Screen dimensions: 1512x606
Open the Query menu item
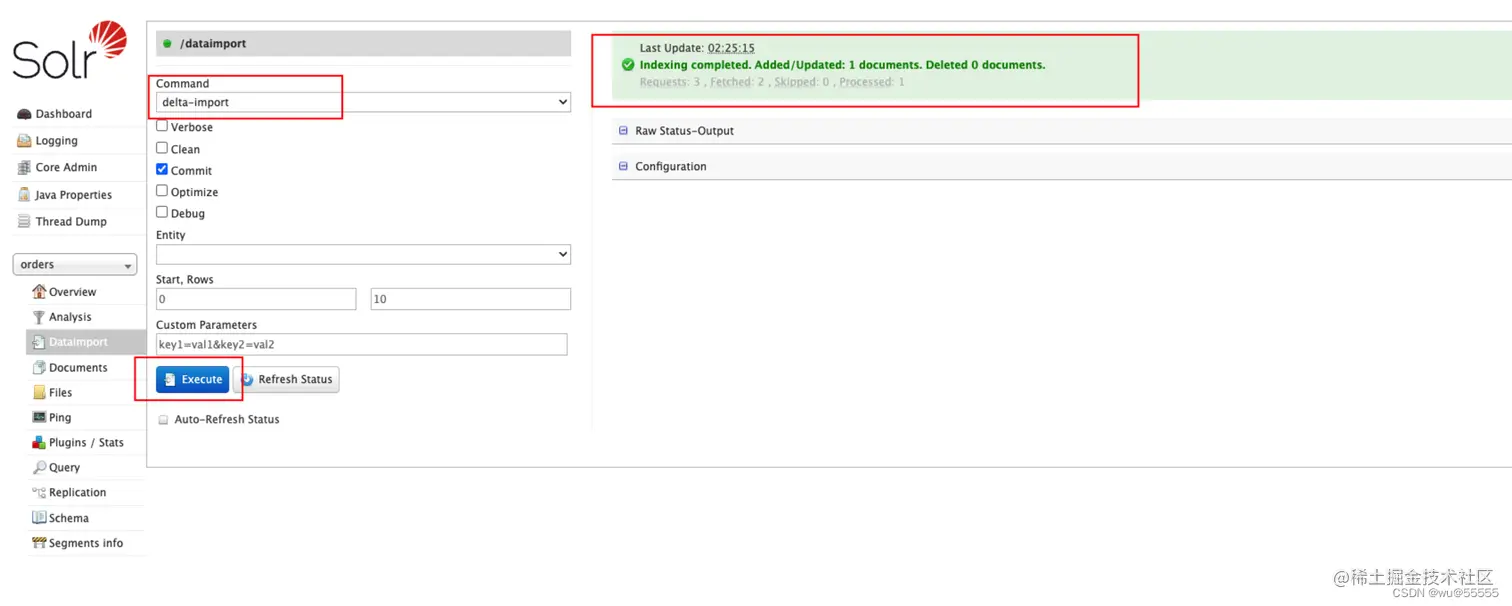(64, 467)
